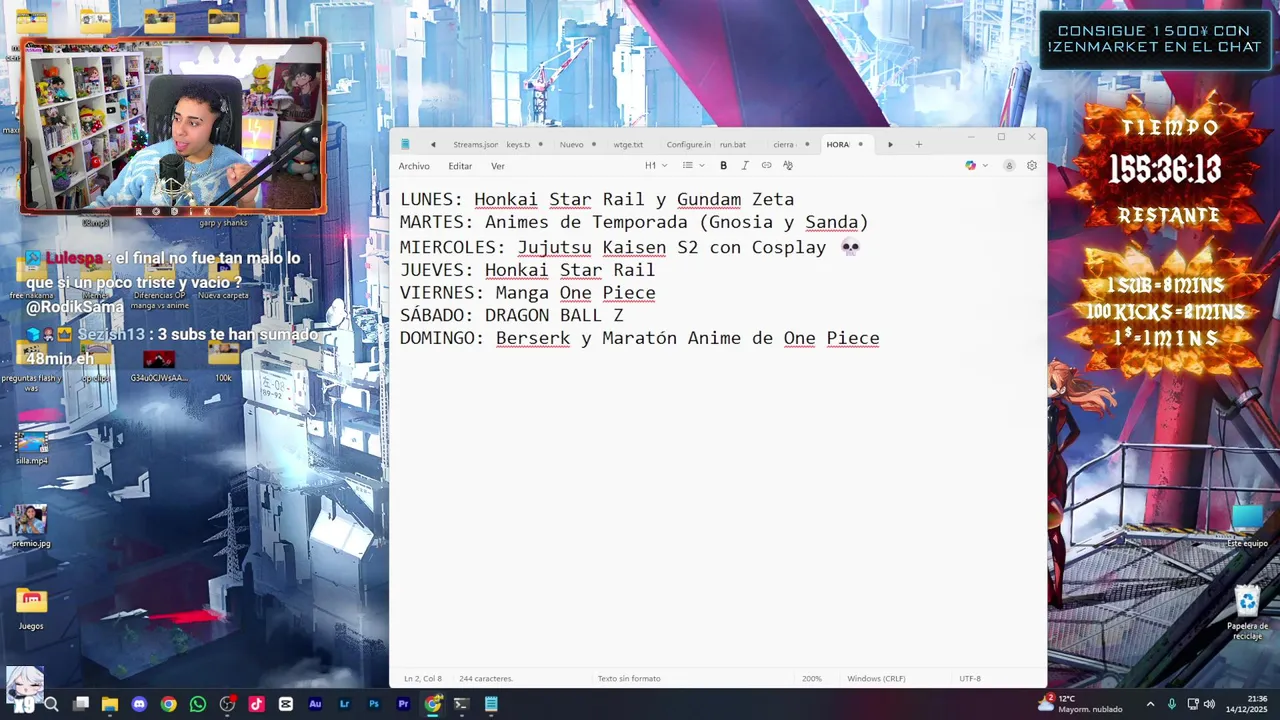The height and width of the screenshot is (720, 1280).
Task: Click the 244 caracteres count
Action: click(486, 678)
